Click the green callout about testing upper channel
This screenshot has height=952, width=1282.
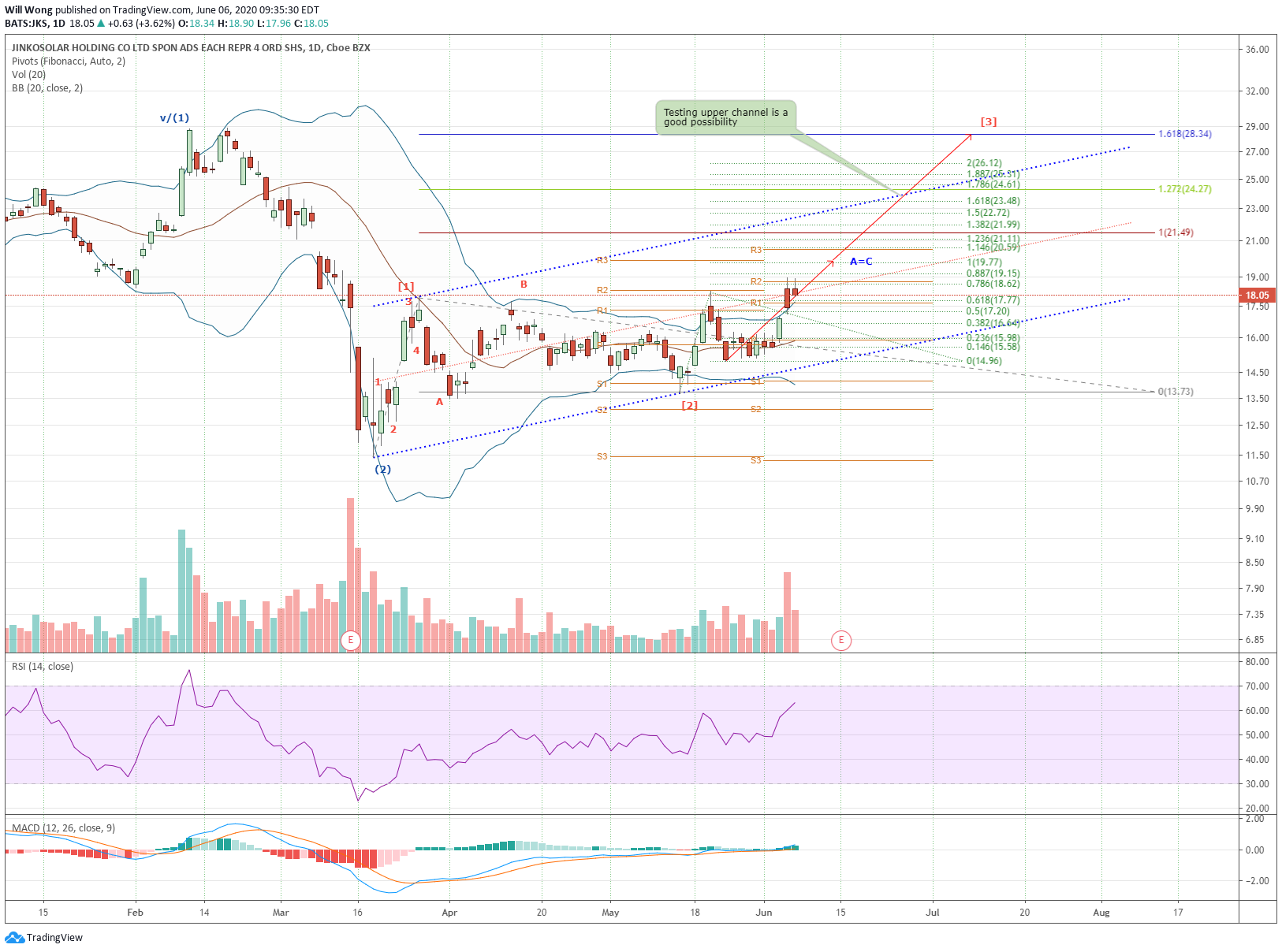pos(725,117)
